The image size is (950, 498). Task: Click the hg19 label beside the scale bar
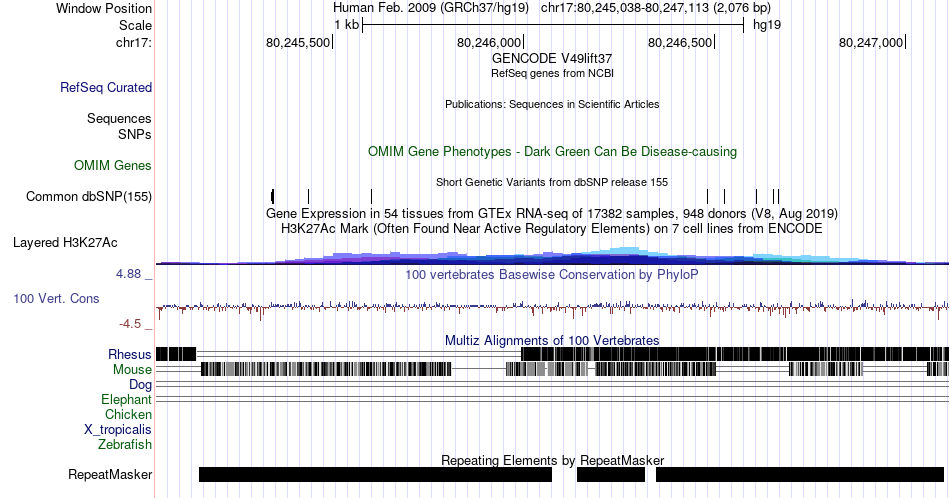(x=767, y=25)
